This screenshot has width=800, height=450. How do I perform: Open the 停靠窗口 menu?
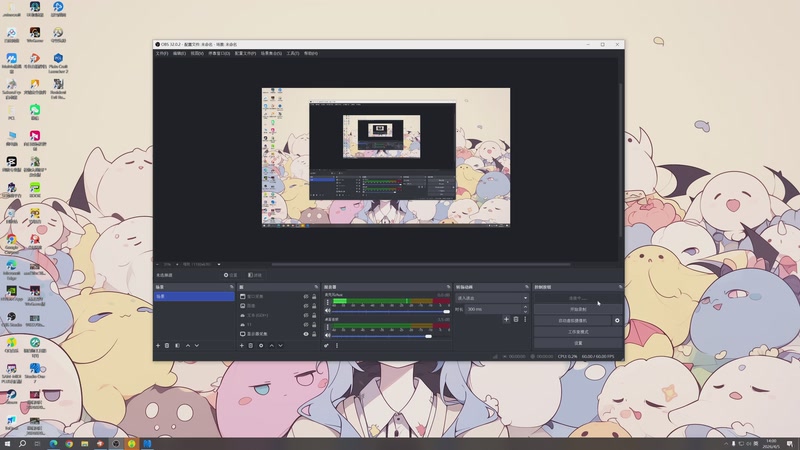click(219, 53)
